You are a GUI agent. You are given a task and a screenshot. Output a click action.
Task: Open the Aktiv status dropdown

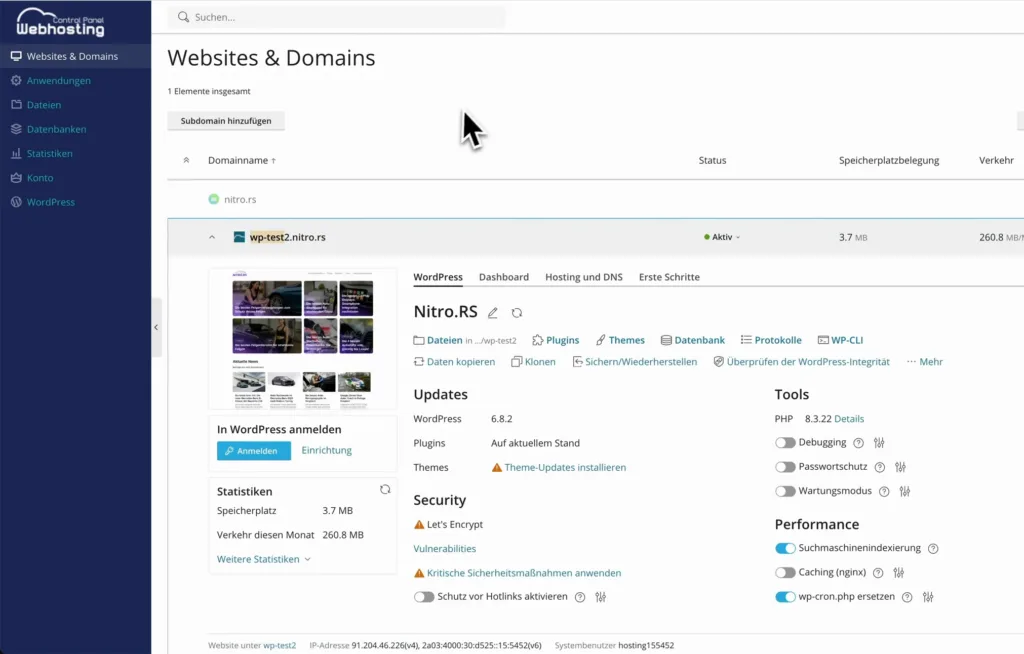tap(722, 237)
